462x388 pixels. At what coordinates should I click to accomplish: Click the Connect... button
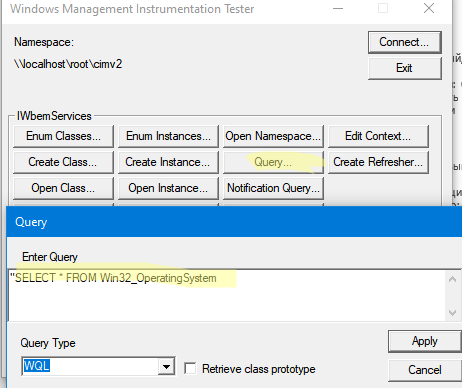[x=405, y=42]
